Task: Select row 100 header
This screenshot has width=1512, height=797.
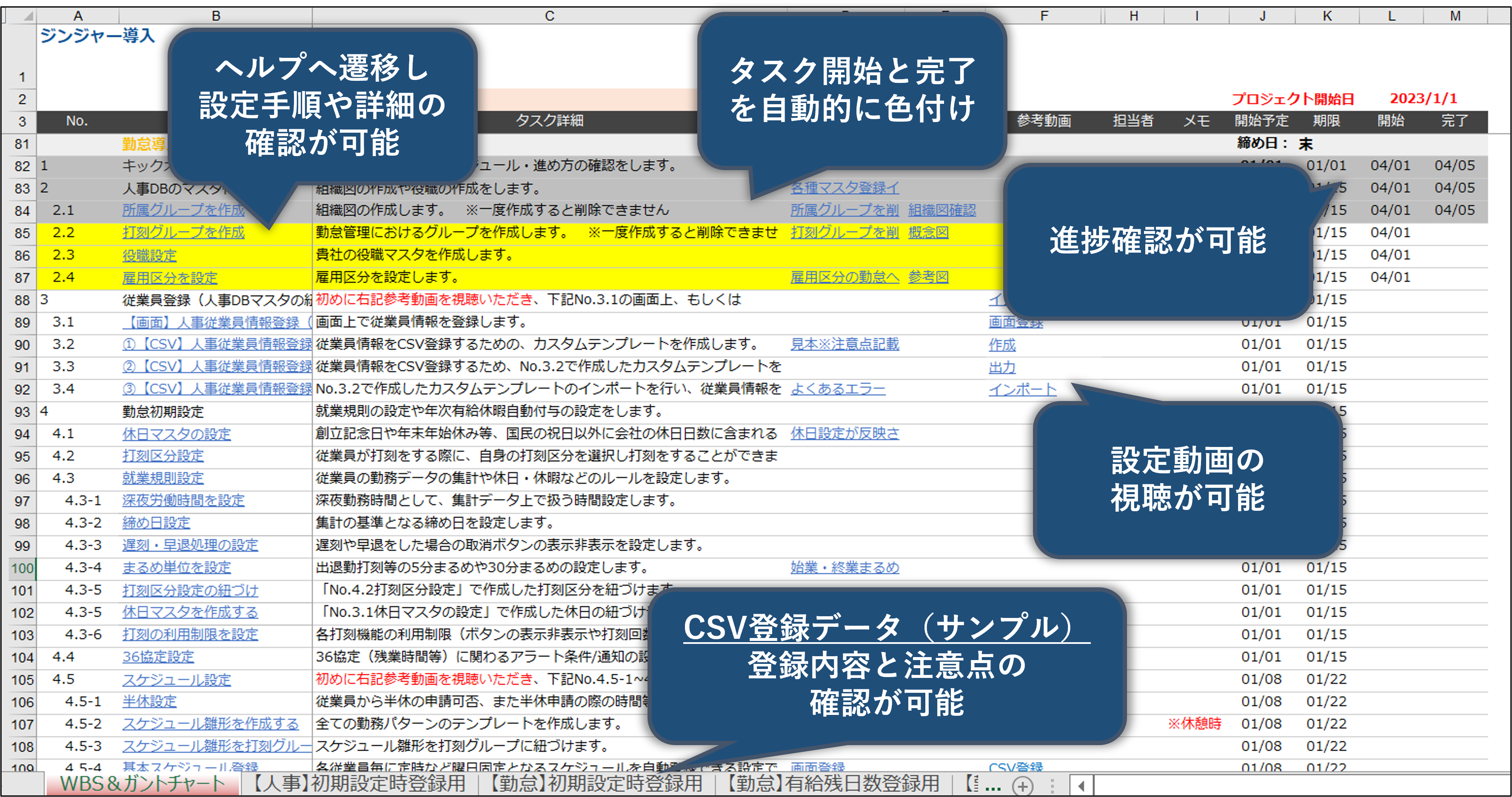Action: [x=22, y=568]
